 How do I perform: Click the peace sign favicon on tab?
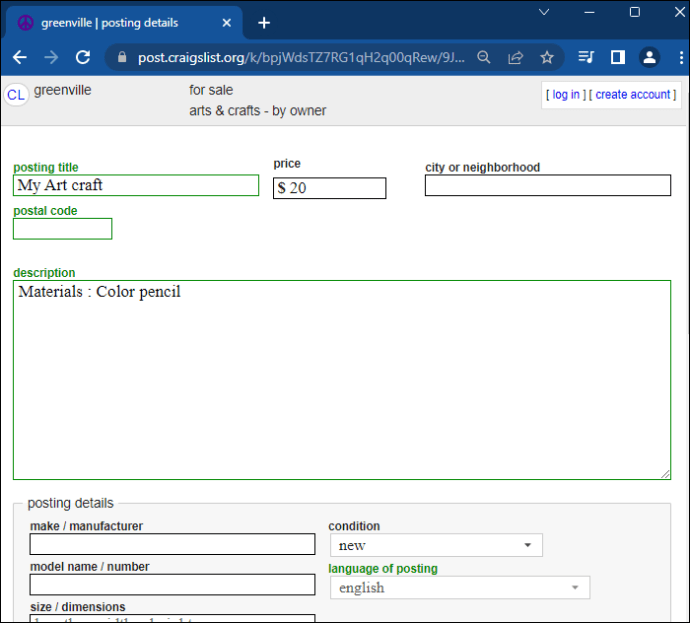[x=26, y=23]
